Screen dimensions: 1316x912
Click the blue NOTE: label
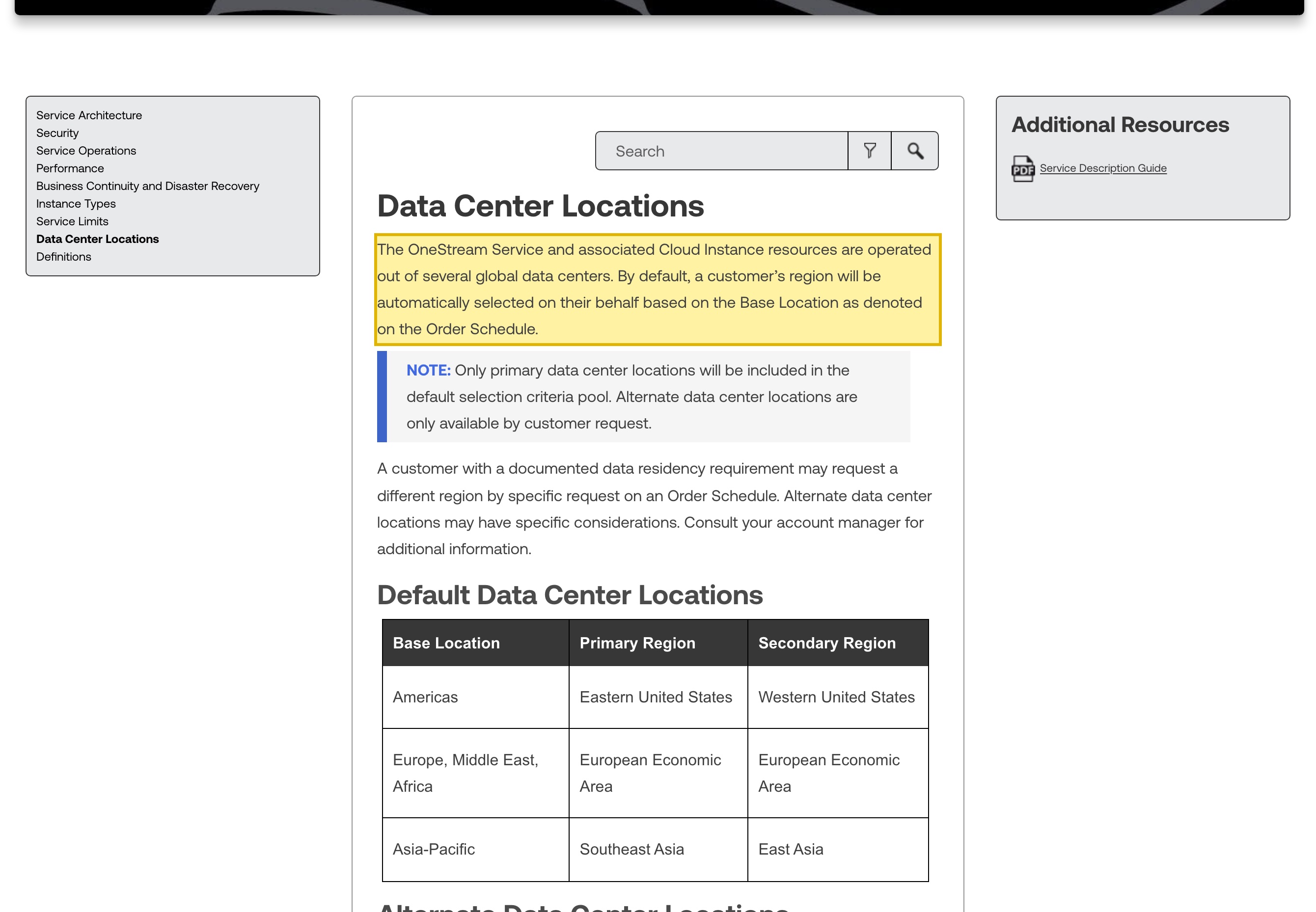[x=429, y=370]
